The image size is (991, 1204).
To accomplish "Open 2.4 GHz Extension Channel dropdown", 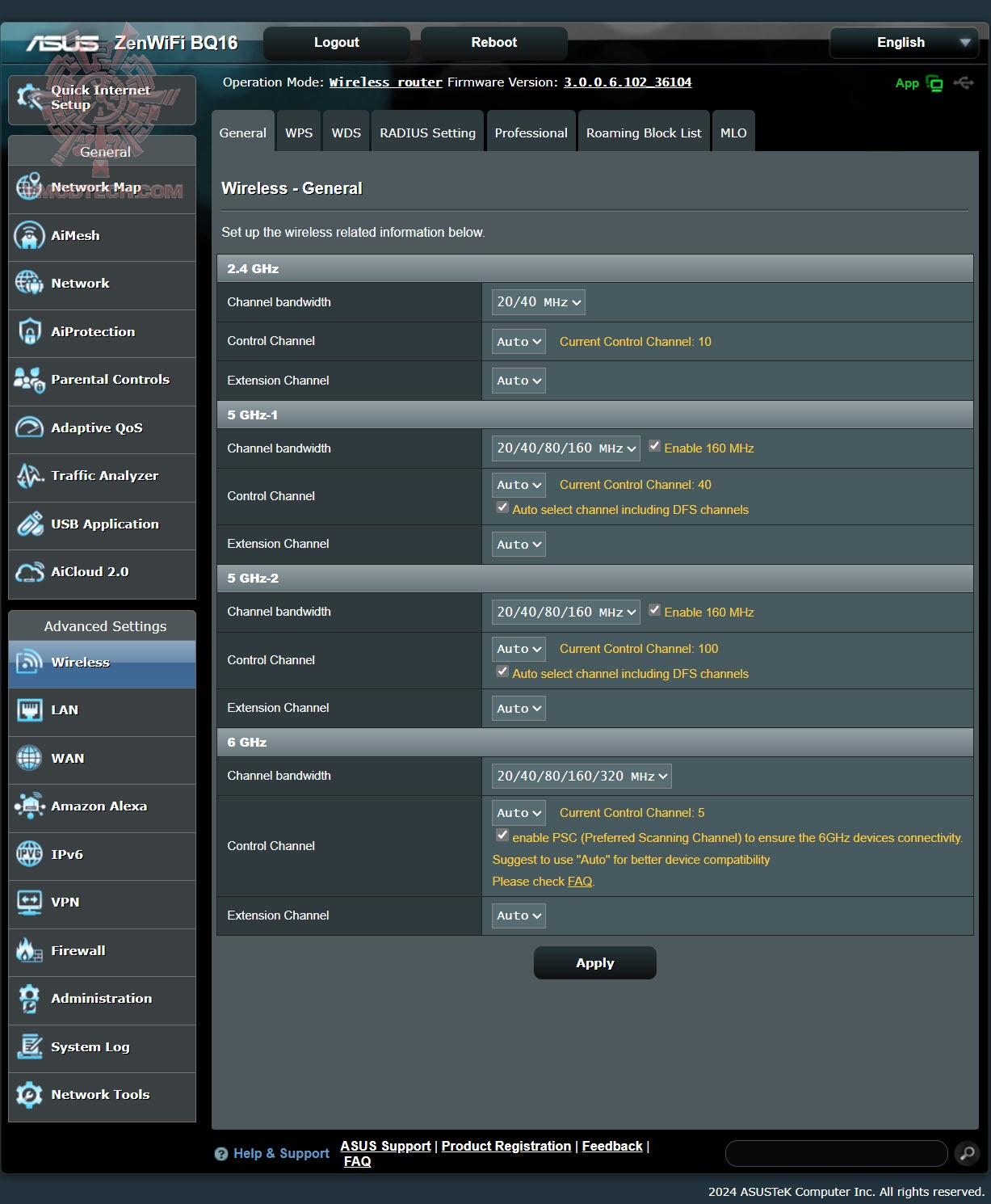I will click(519, 381).
